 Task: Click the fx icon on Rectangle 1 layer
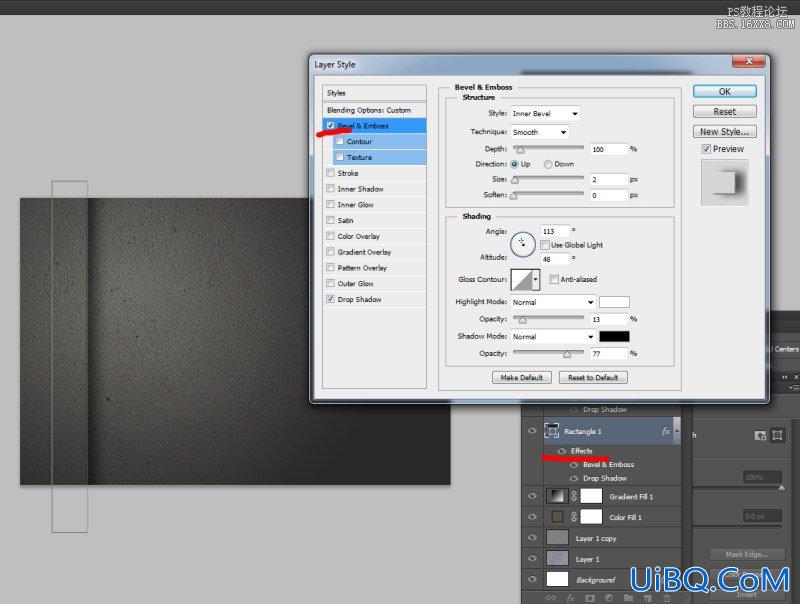point(666,432)
